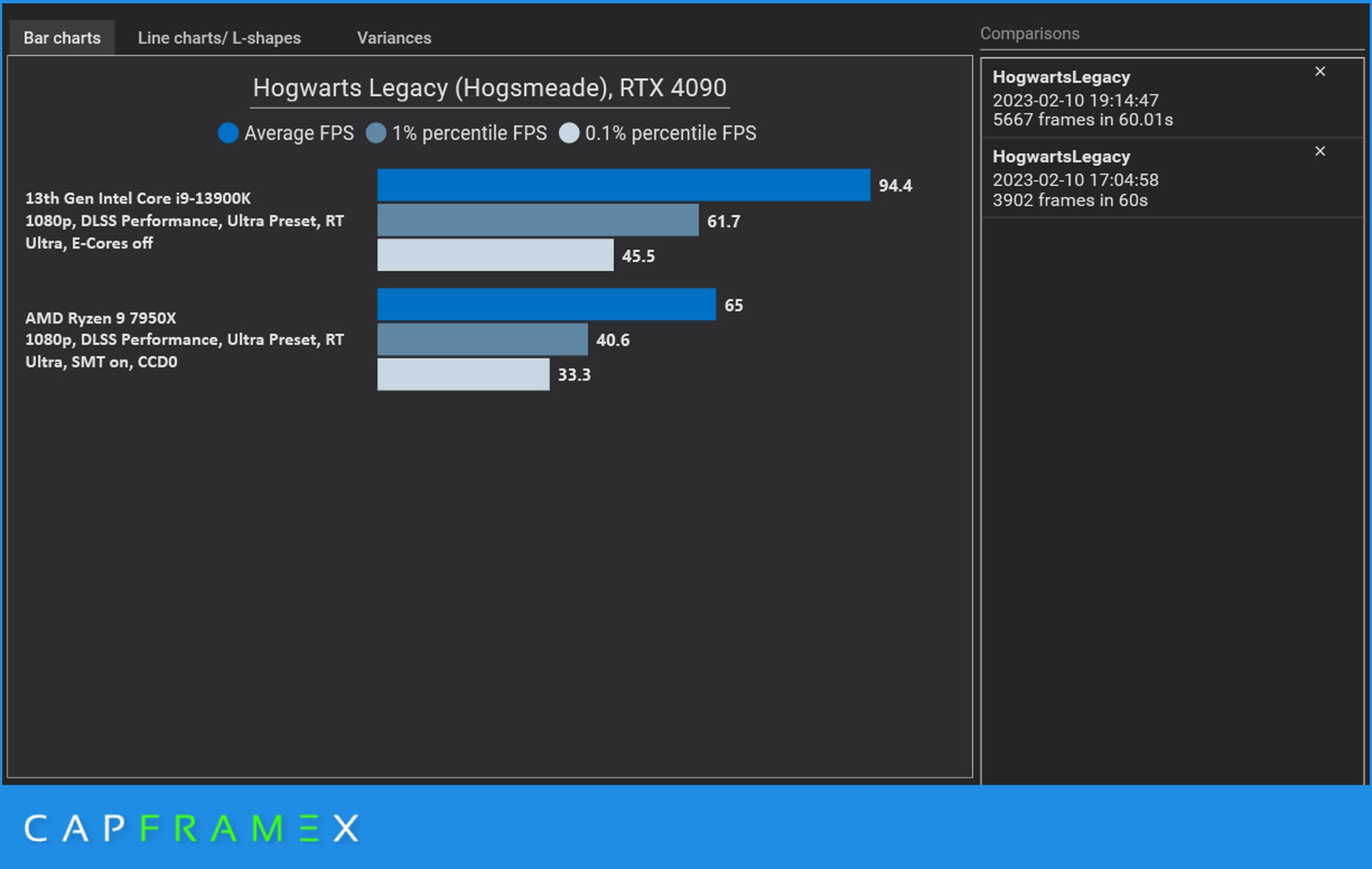Remove the 17:04:58 HogwartsLegacy comparison entry

click(1319, 152)
